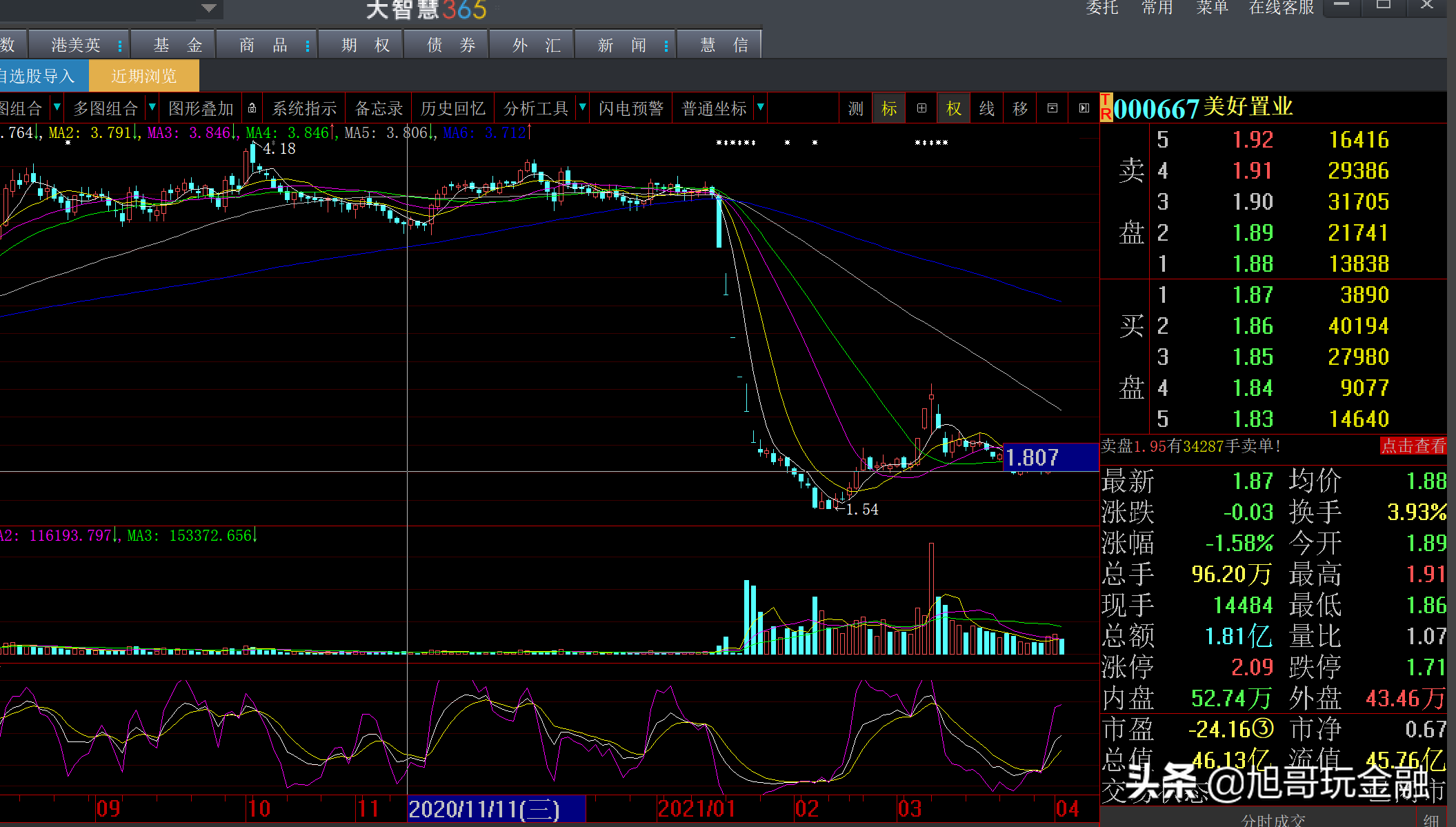Image resolution: width=1456 pixels, height=827 pixels.
Task: Click the stock name 美好置业
Action: [1248, 107]
